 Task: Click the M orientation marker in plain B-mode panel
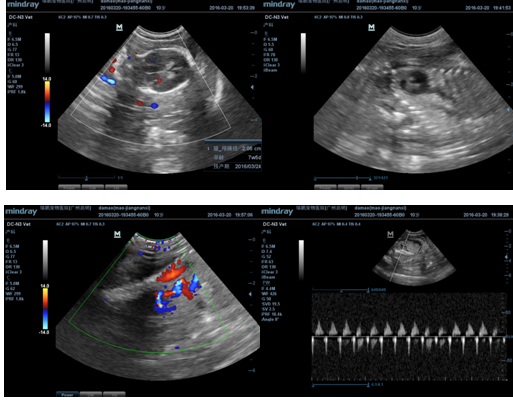[x=371, y=27]
